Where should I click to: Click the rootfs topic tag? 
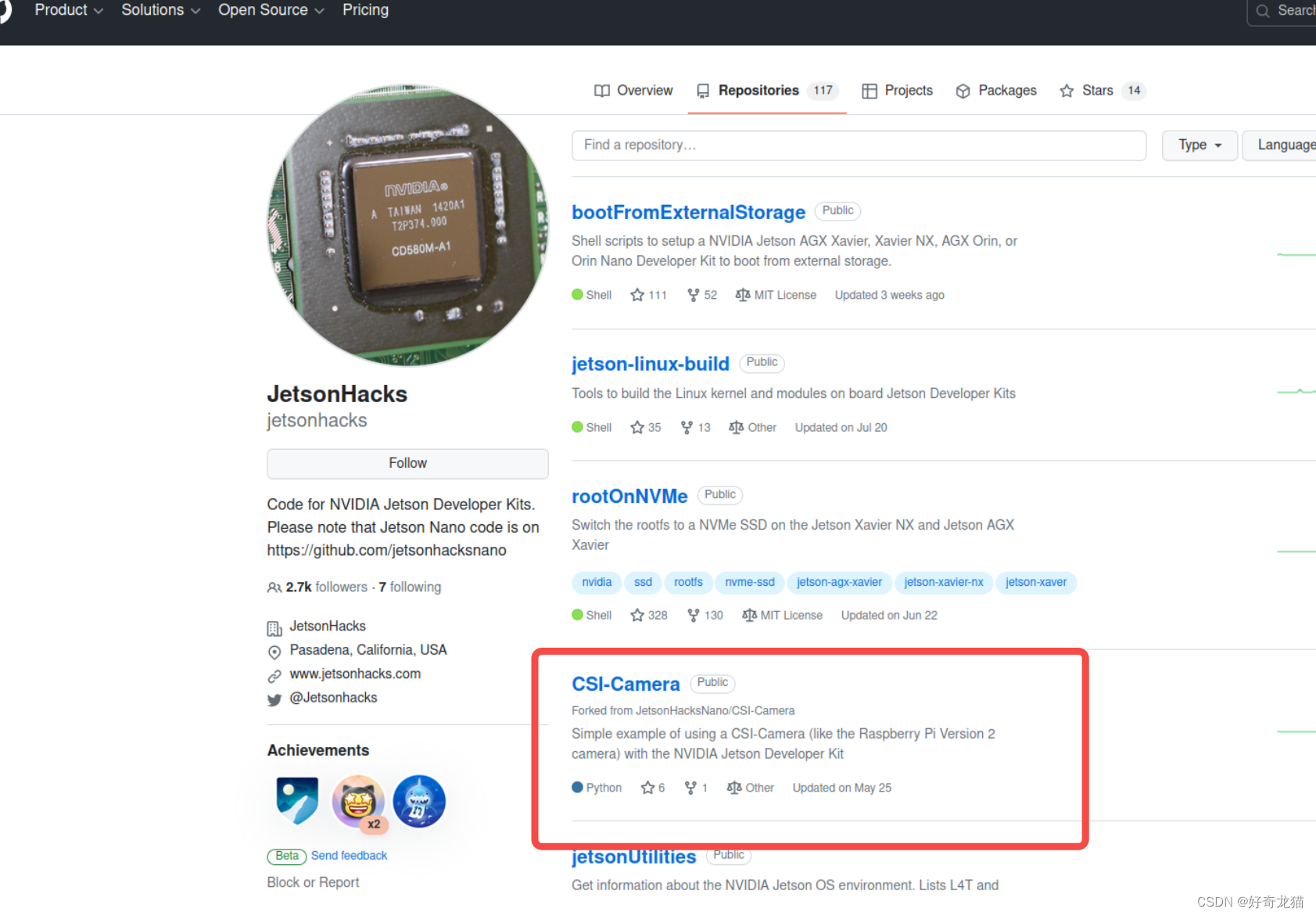[x=688, y=583]
